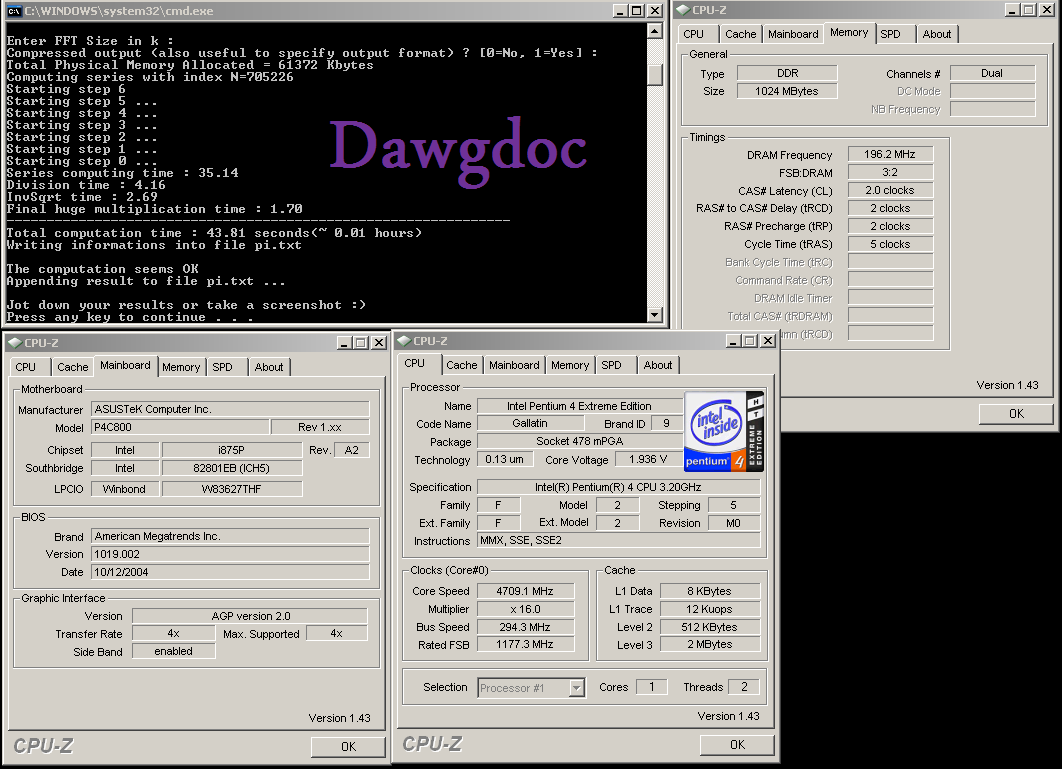Viewport: 1062px width, 769px height.
Task: Click the Socket 478 mPGA package field
Action: pyautogui.click(x=580, y=441)
